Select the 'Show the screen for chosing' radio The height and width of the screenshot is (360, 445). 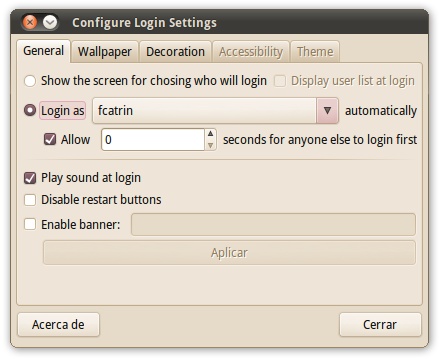click(30, 81)
